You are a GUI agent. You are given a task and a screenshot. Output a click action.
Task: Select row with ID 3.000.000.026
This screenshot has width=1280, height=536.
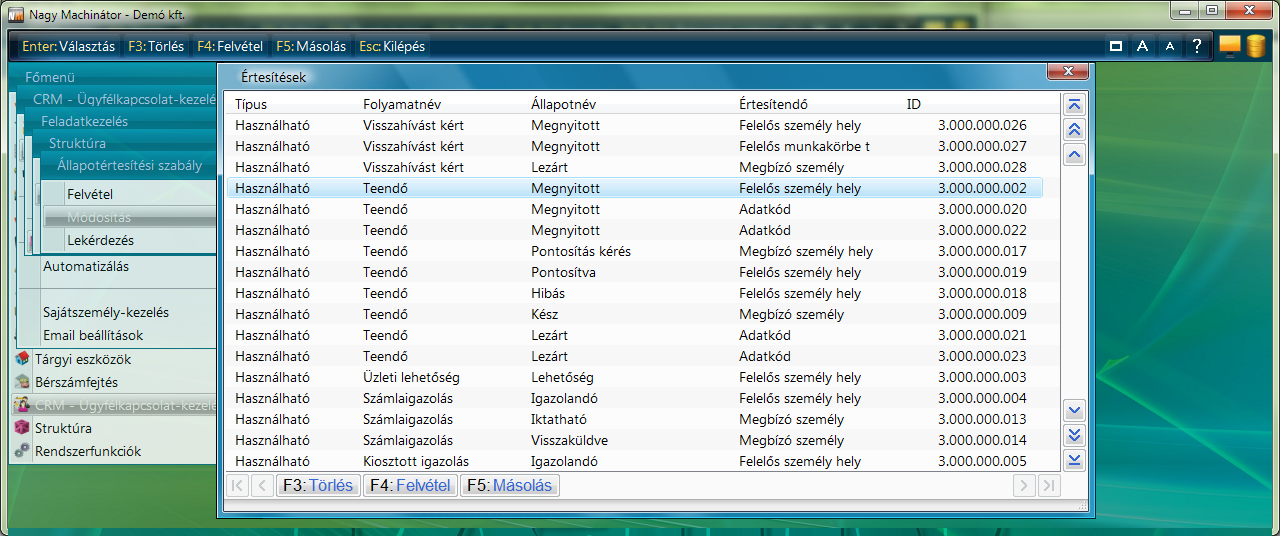tap(634, 125)
